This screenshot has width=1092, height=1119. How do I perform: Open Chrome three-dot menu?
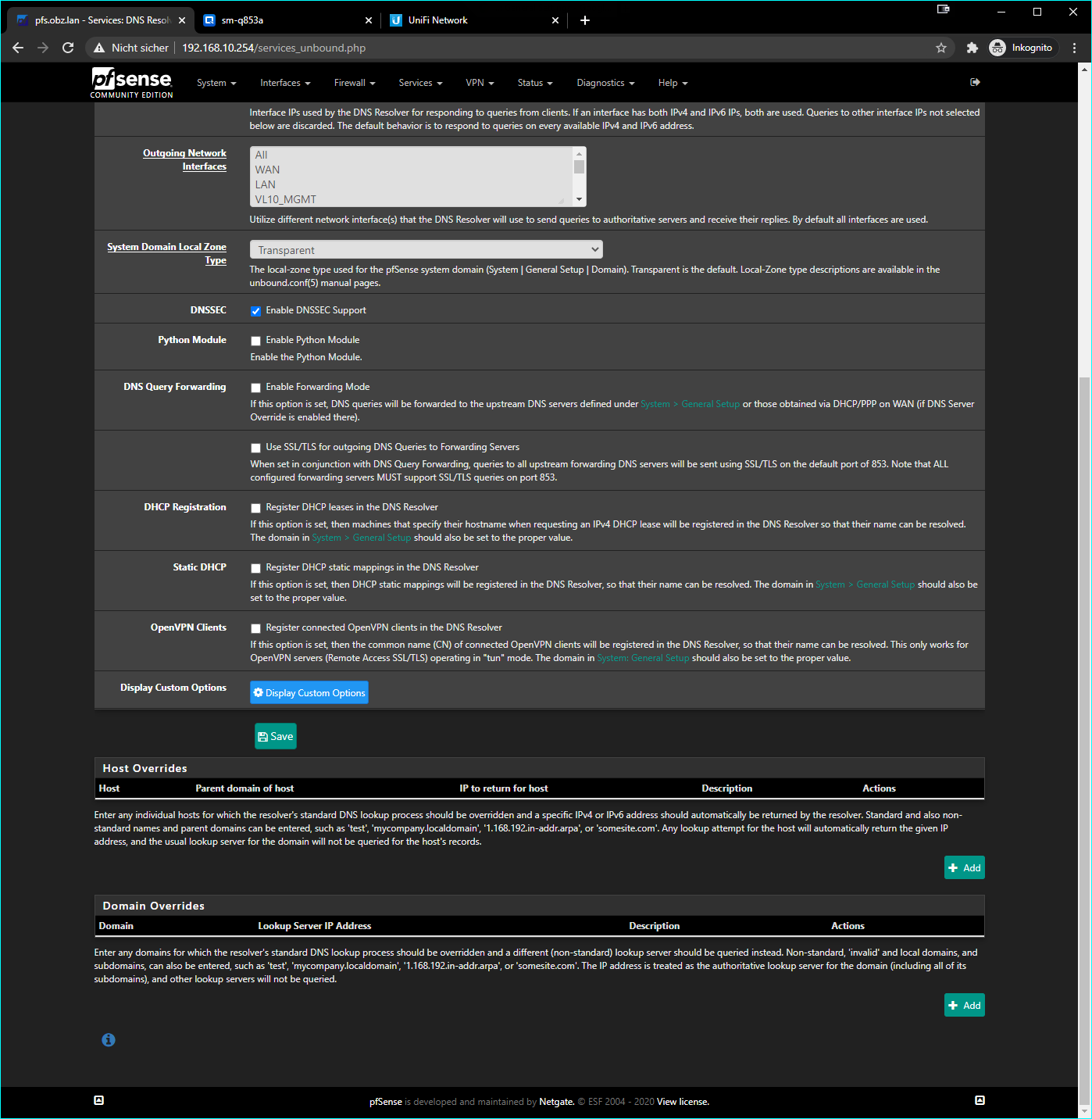(x=1075, y=48)
